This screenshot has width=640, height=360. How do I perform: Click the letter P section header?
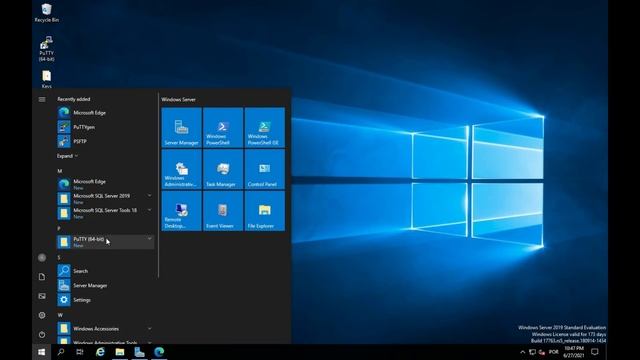tap(59, 229)
